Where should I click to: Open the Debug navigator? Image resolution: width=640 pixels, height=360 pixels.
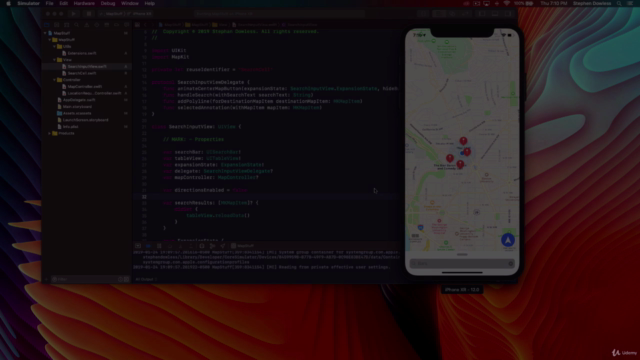click(107, 25)
